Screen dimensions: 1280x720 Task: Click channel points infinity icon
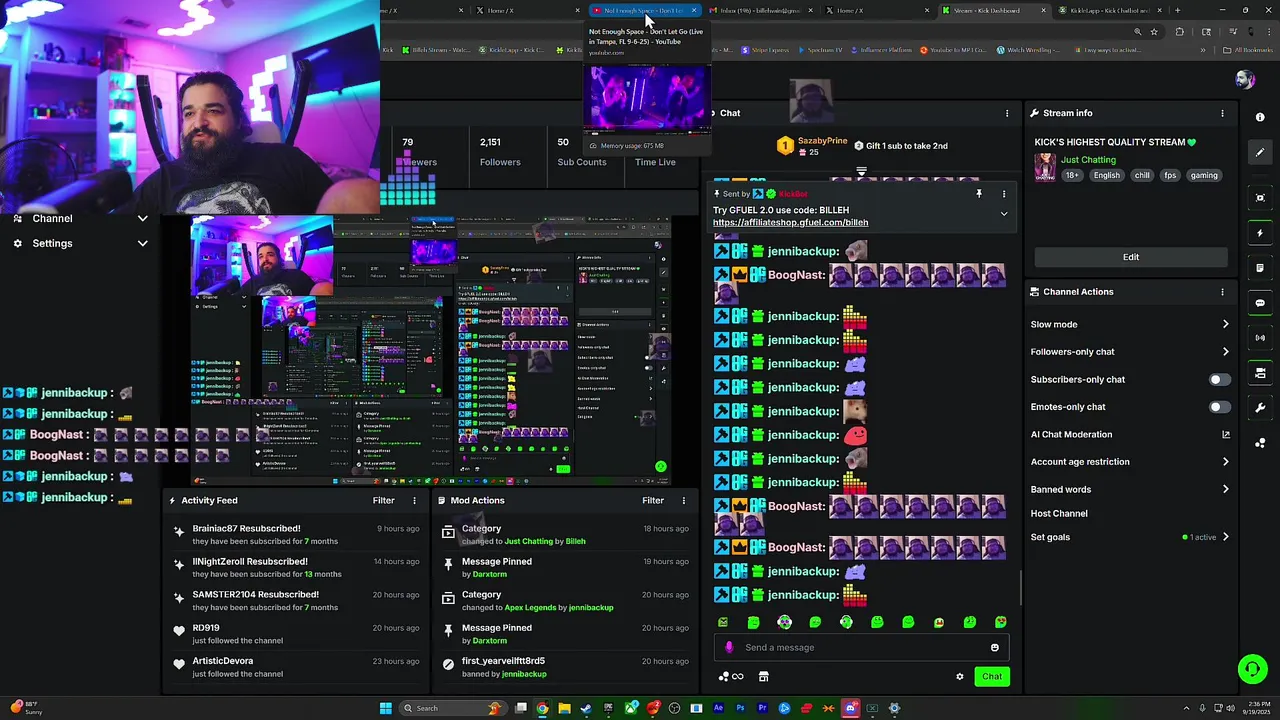point(737,677)
